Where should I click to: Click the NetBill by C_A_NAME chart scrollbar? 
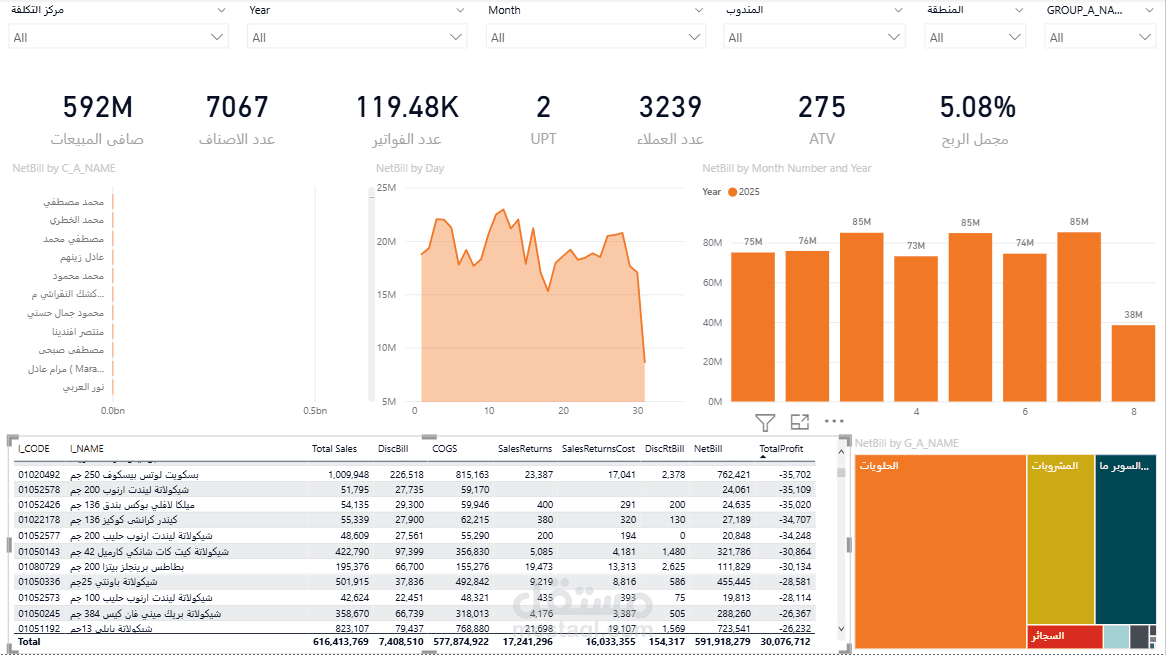372,294
